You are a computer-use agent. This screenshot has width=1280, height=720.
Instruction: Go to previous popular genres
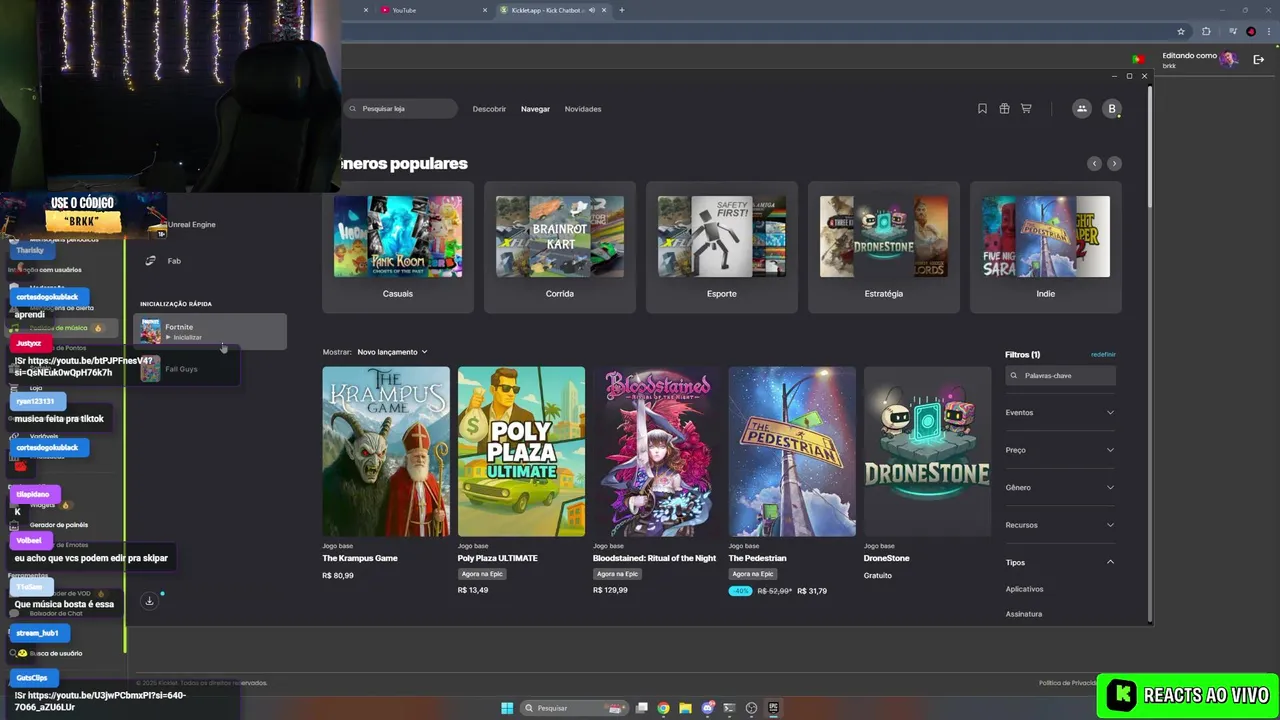point(1094,163)
